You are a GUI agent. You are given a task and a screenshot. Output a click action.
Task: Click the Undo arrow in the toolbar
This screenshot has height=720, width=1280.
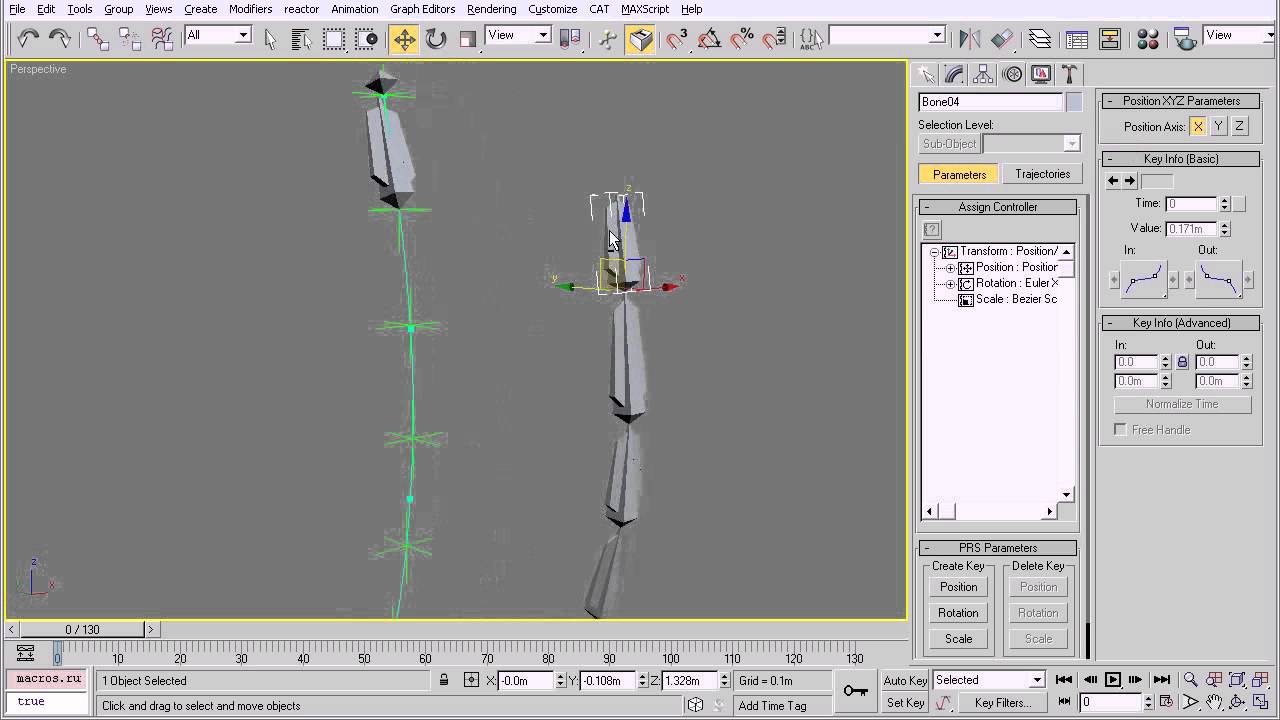coord(28,39)
